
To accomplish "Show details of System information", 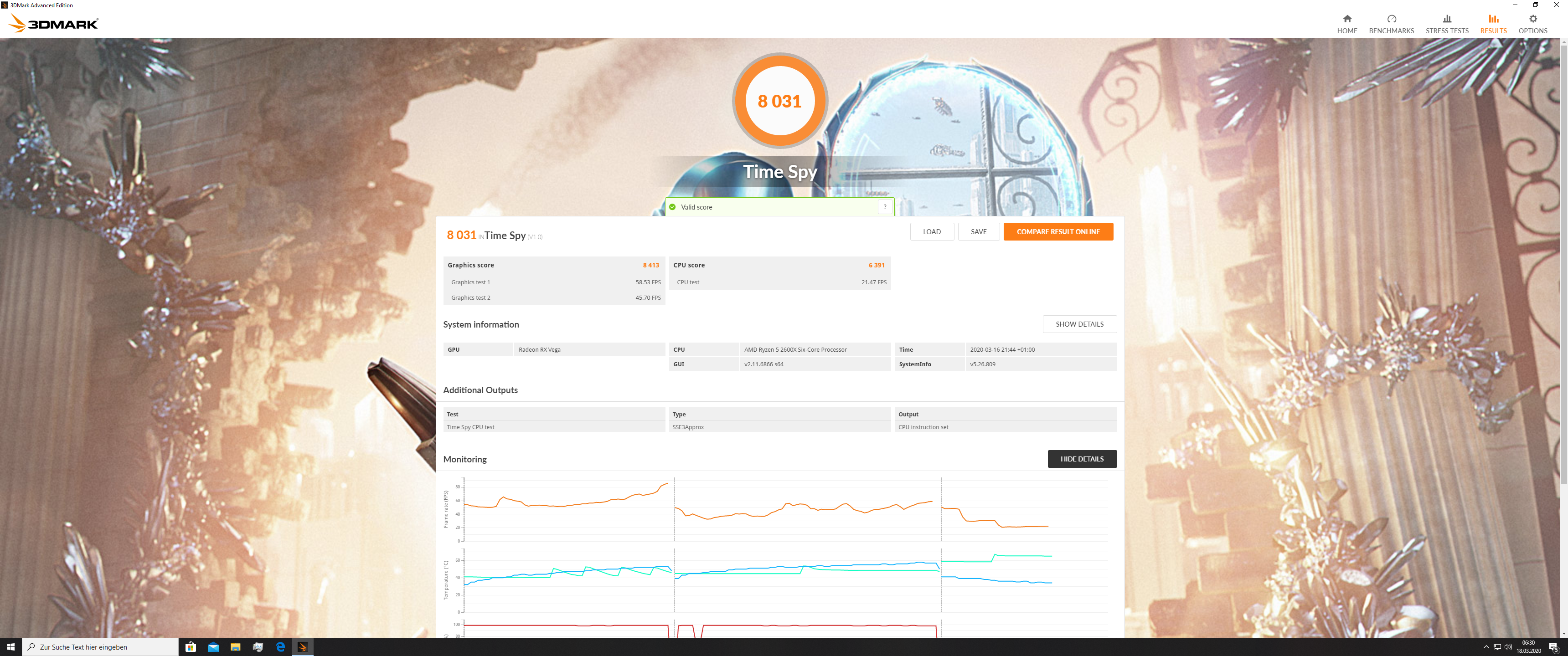I will click(x=1078, y=324).
